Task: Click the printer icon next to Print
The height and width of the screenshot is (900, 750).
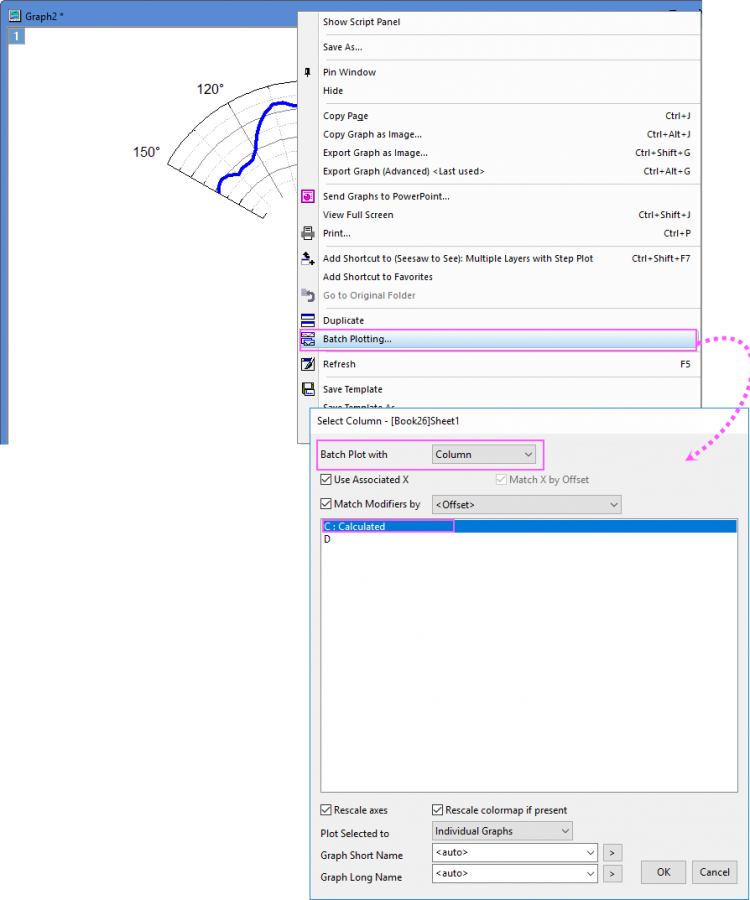Action: click(x=308, y=233)
